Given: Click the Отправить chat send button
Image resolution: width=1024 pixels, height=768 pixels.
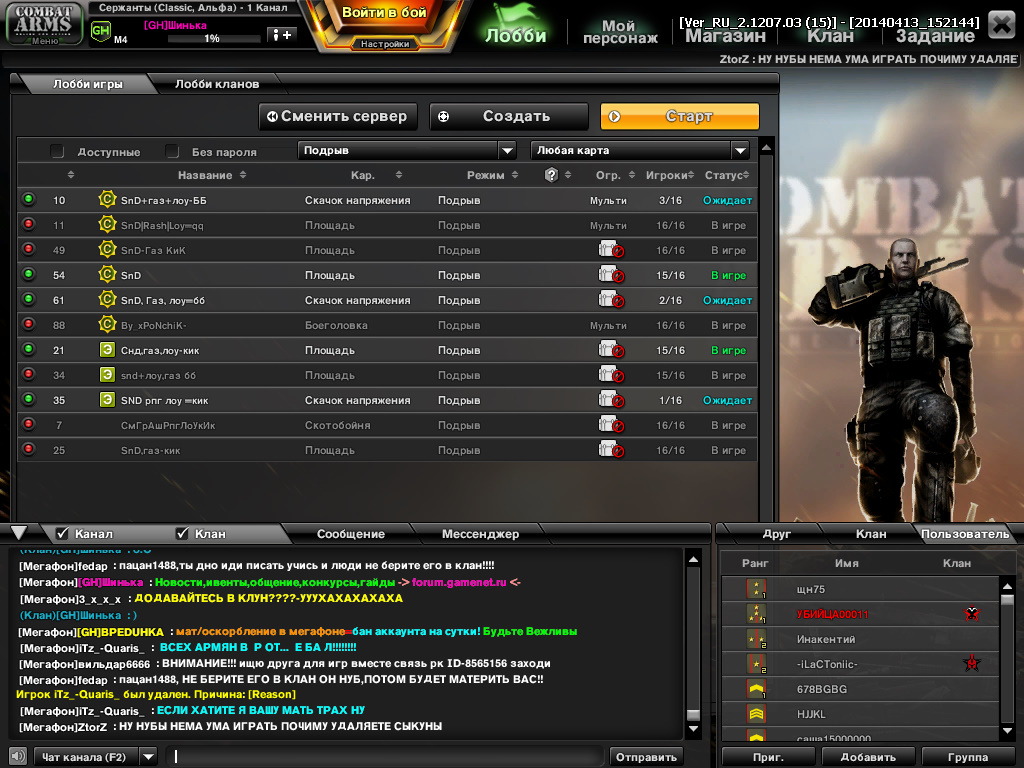Looking at the screenshot, I should (x=646, y=757).
